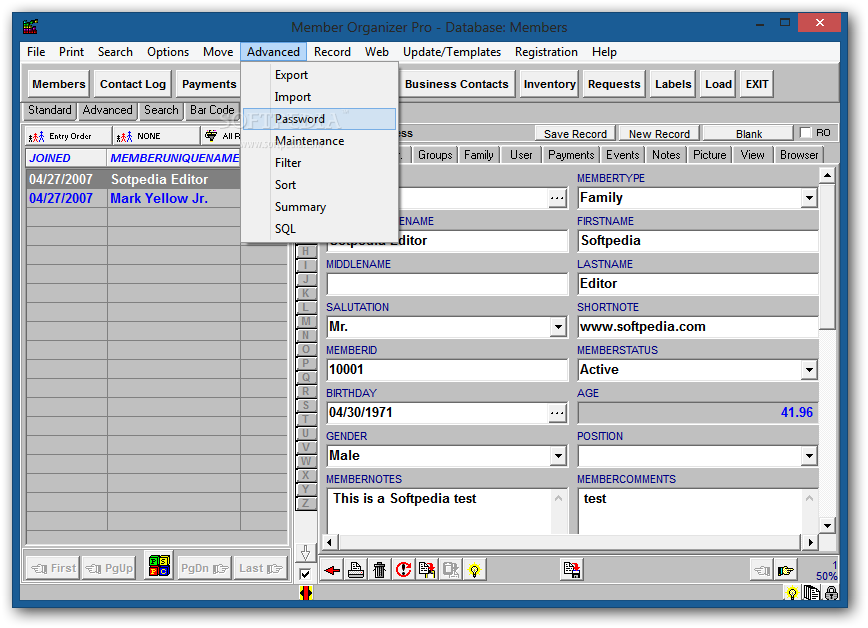The width and height of the screenshot is (868, 628).
Task: Click the MEMBERID field containing 10001
Action: (x=447, y=370)
